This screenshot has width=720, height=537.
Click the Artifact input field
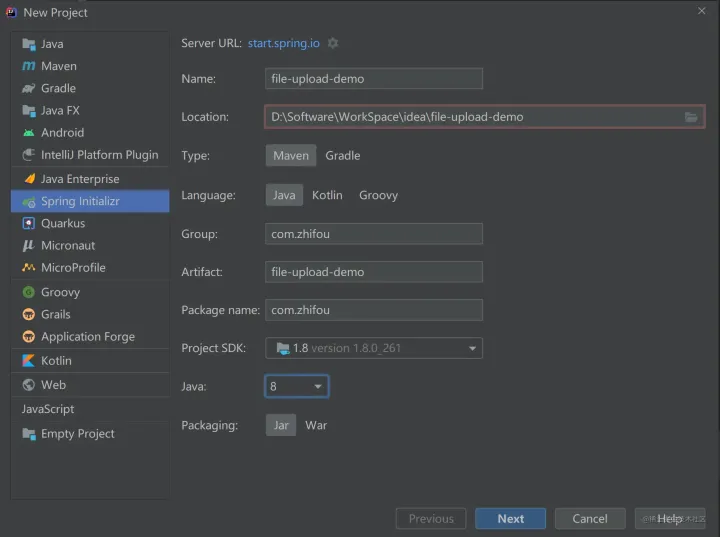pos(374,272)
